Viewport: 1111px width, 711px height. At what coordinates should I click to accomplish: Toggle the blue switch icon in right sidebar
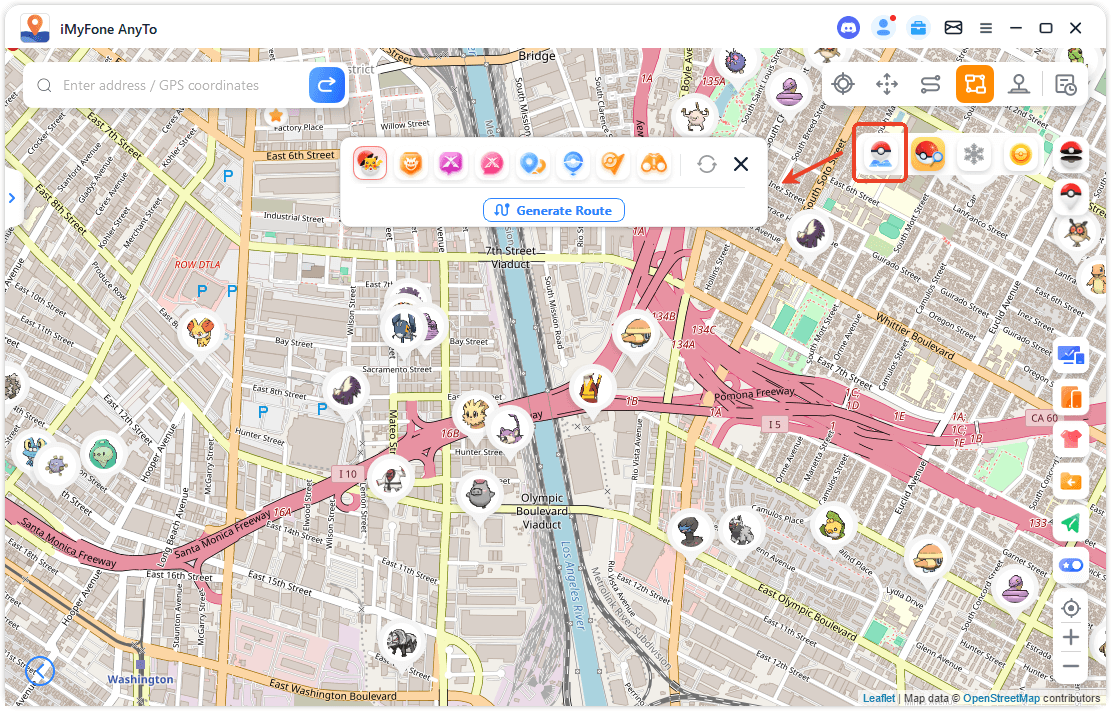pyautogui.click(x=1071, y=565)
